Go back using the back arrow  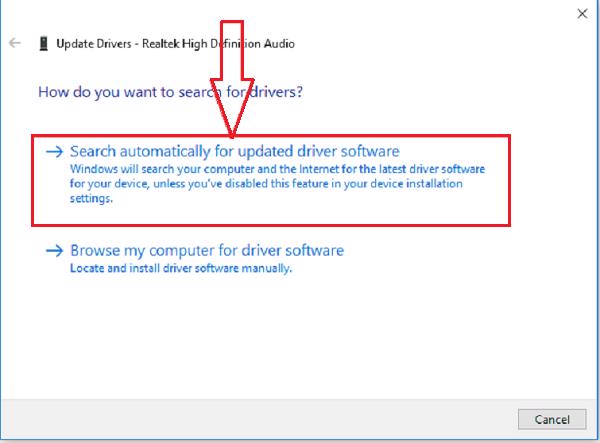pyautogui.click(x=15, y=43)
